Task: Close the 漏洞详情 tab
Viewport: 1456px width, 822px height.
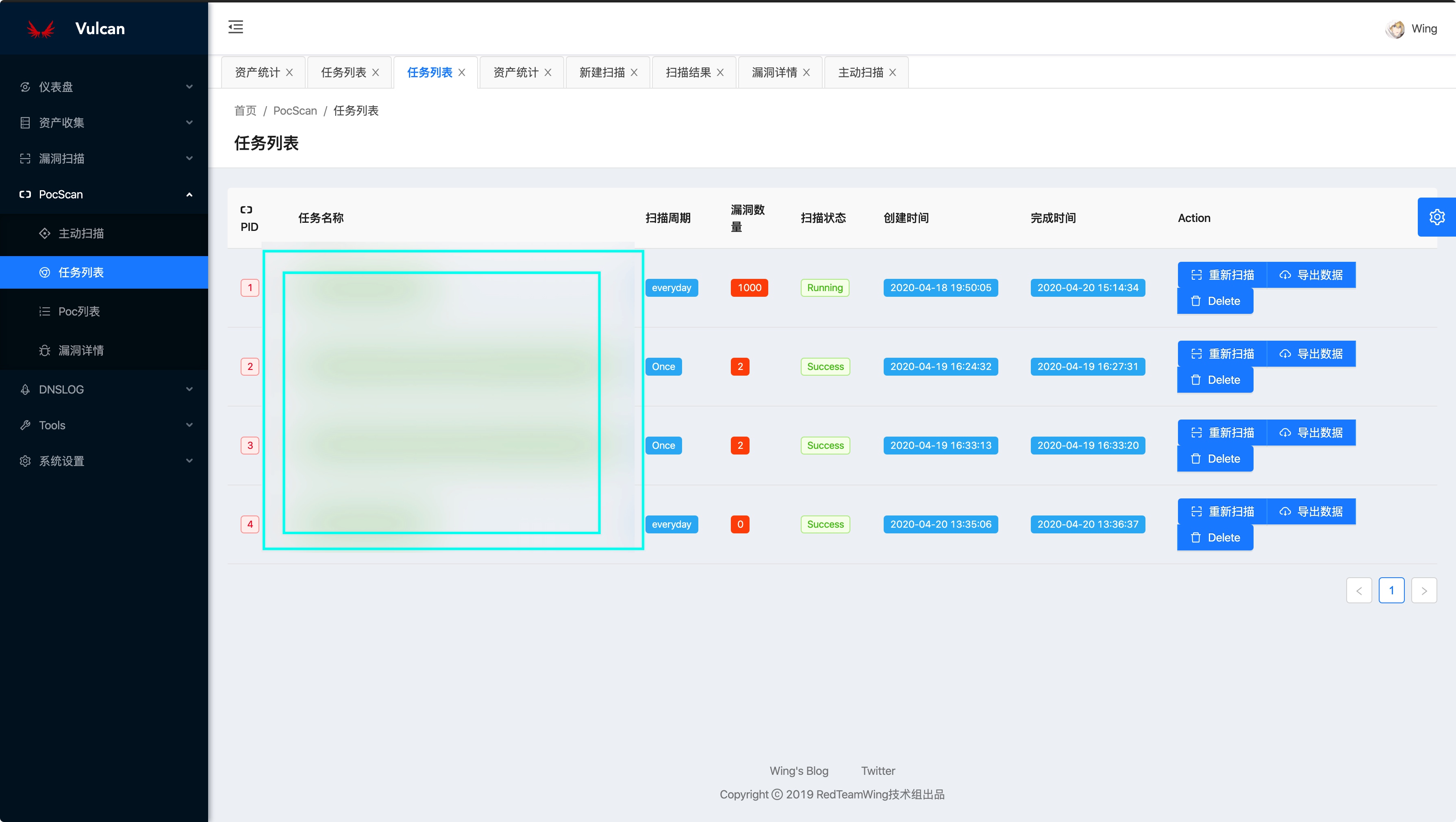Action: 806,72
